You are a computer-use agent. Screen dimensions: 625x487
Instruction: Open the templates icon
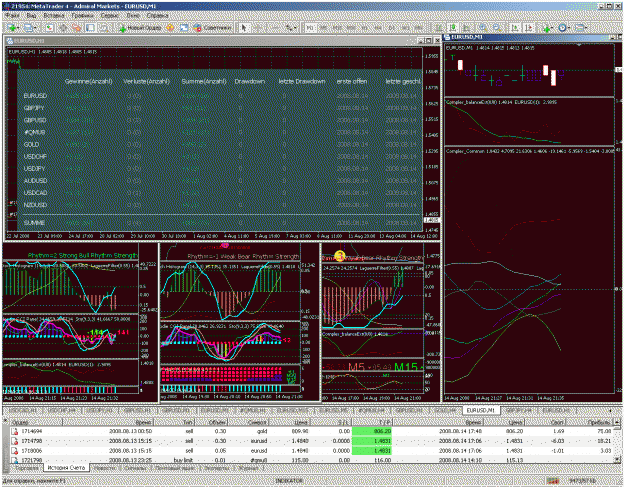pyautogui.click(x=579, y=28)
